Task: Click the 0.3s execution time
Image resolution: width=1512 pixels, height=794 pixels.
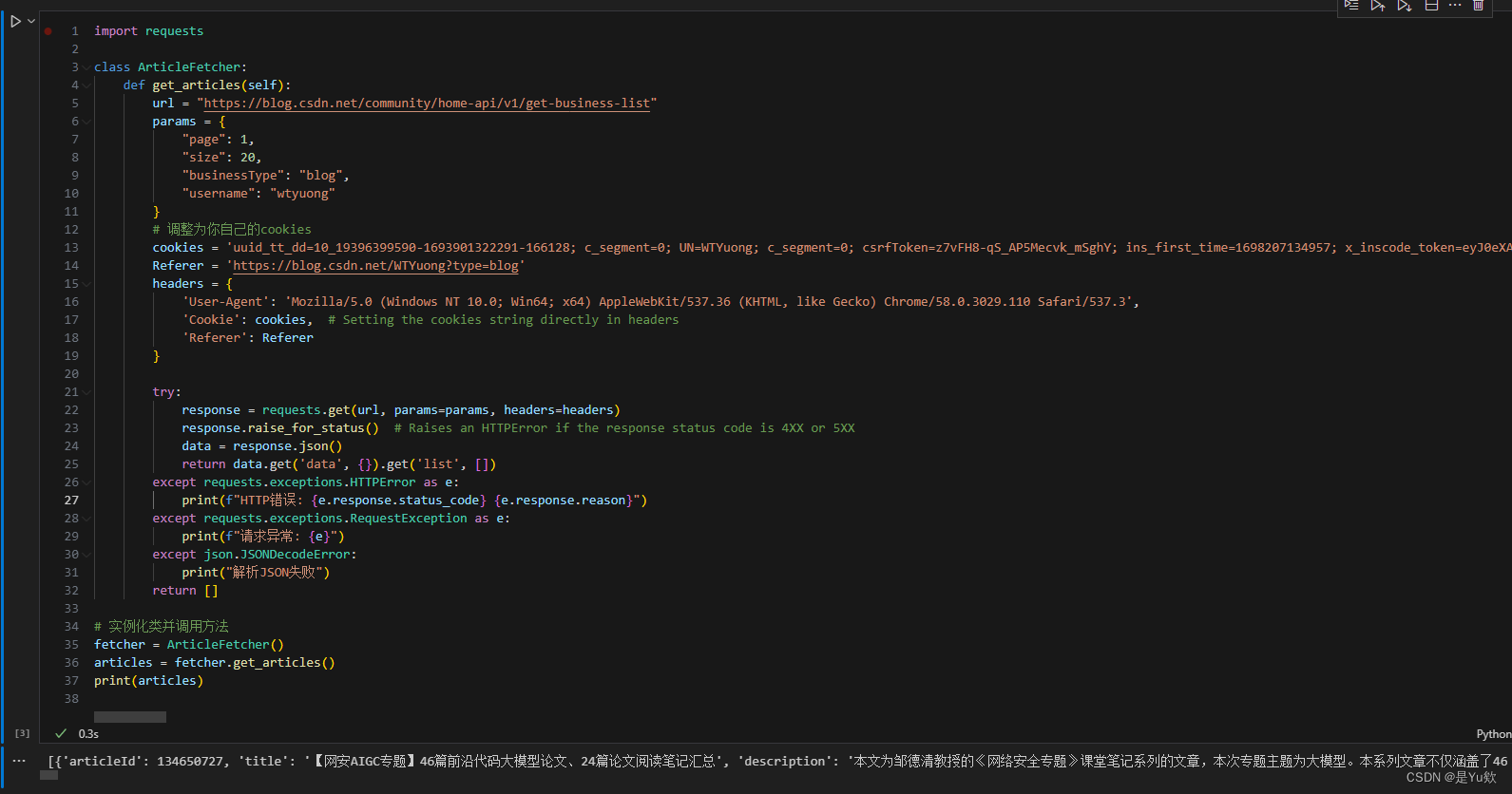Action: pos(88,734)
